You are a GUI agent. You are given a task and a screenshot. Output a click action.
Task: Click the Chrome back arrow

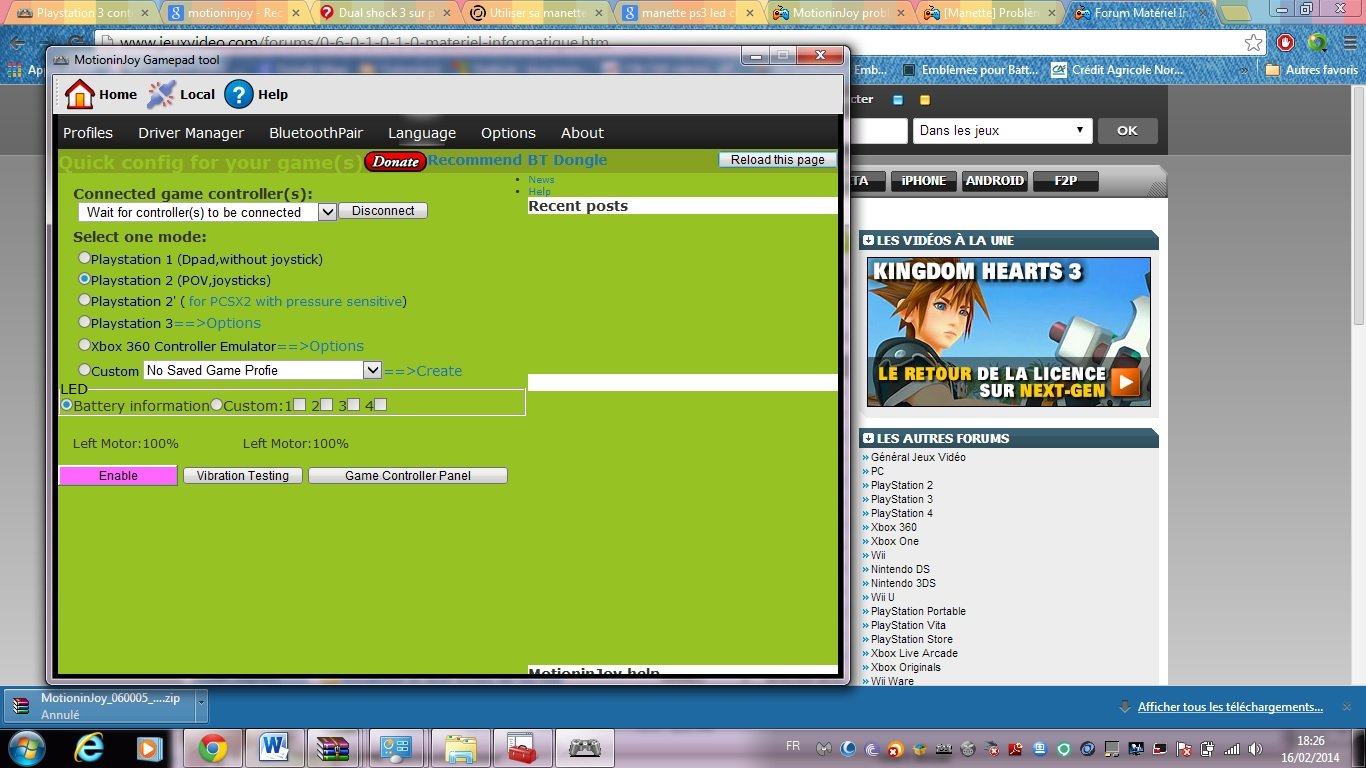coord(17,43)
